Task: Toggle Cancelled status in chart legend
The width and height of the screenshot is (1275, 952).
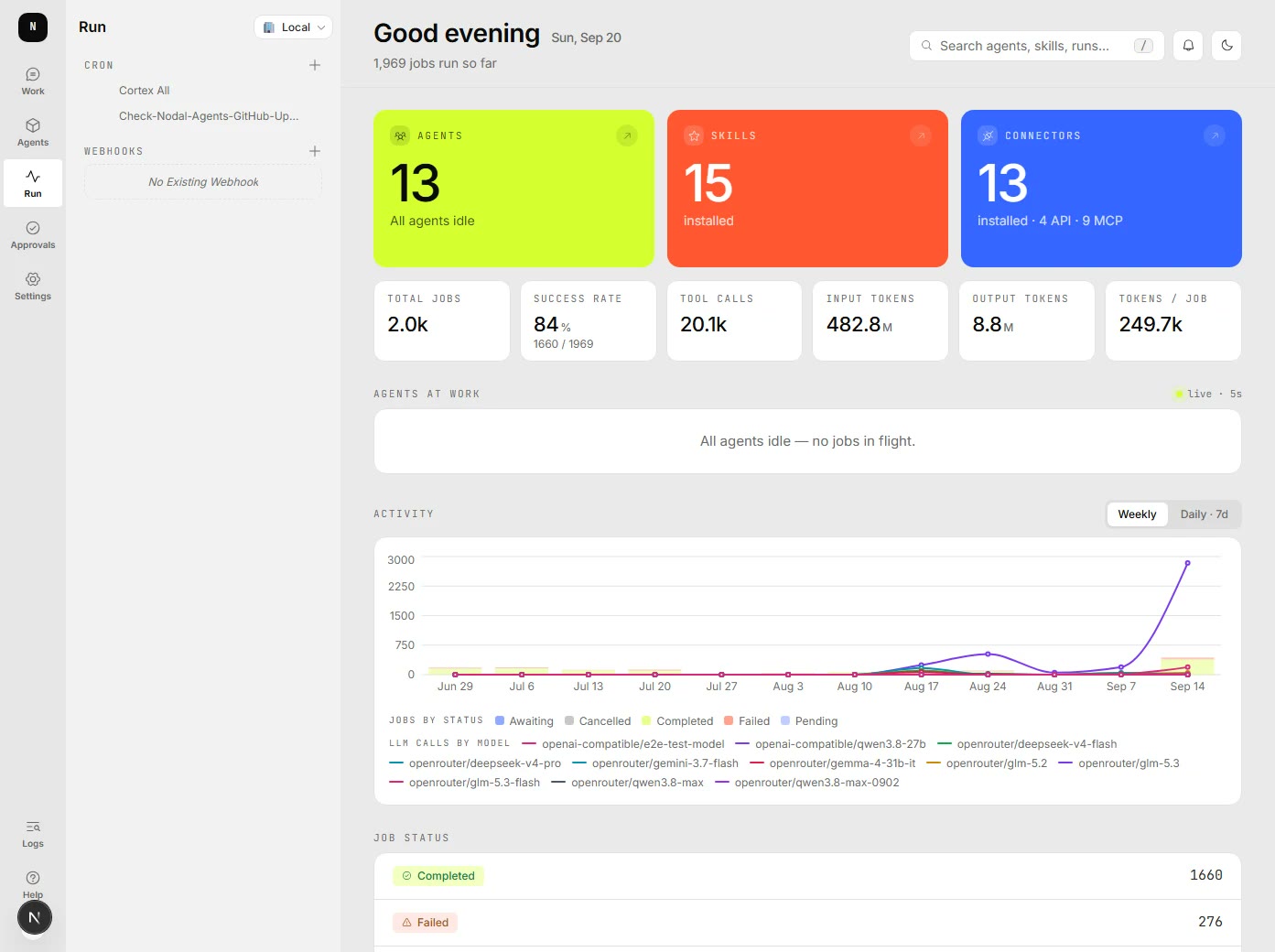Action: click(x=598, y=721)
